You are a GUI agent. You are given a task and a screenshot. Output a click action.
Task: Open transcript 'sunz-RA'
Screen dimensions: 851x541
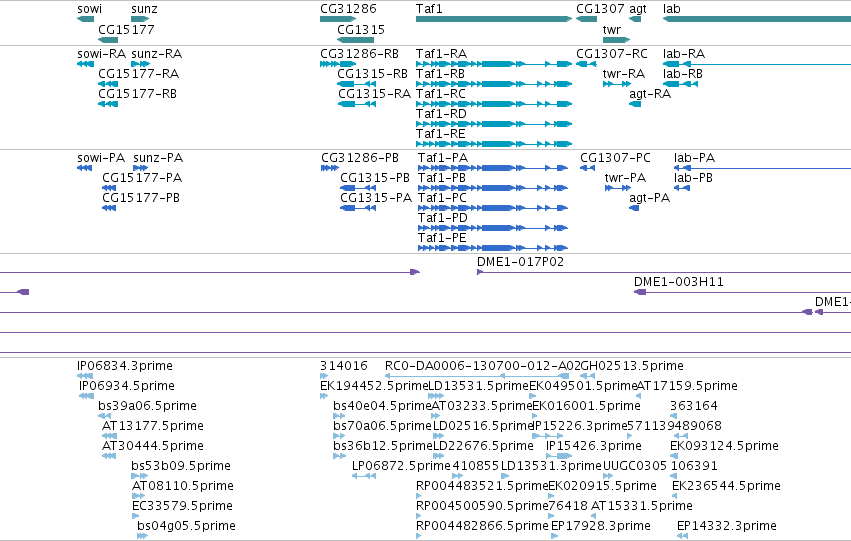pos(157,54)
